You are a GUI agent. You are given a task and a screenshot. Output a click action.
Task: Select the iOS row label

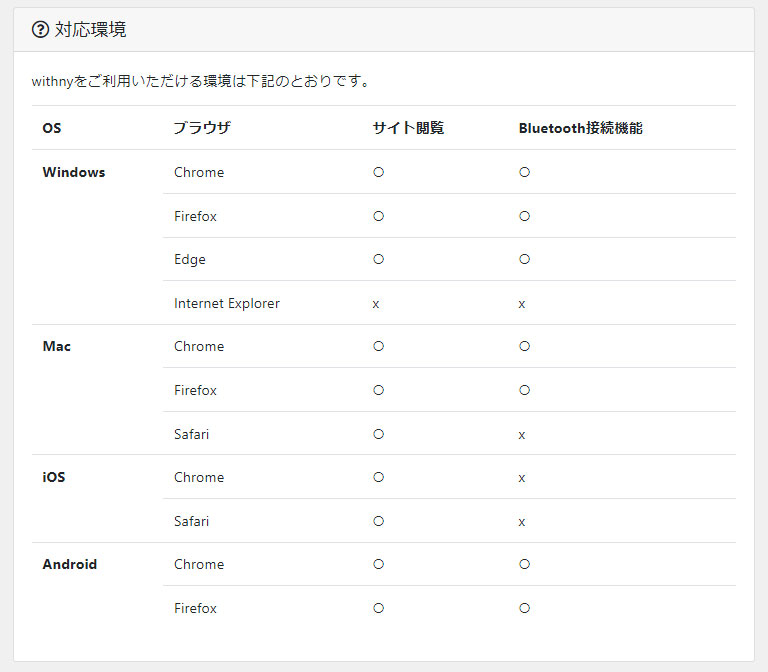[54, 477]
